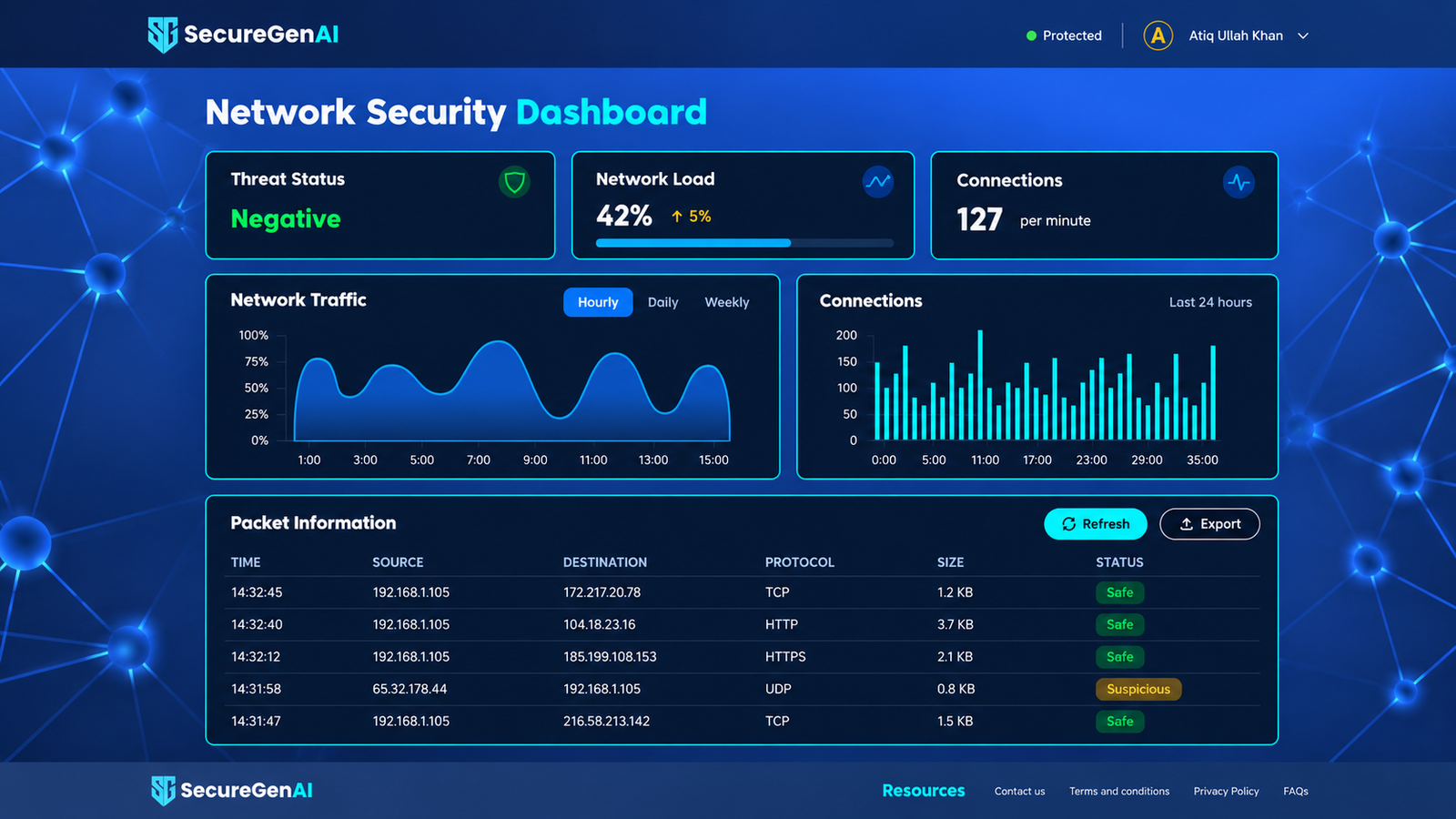Click source IP 65.32.178.44
The width and height of the screenshot is (1456, 819).
409,689
